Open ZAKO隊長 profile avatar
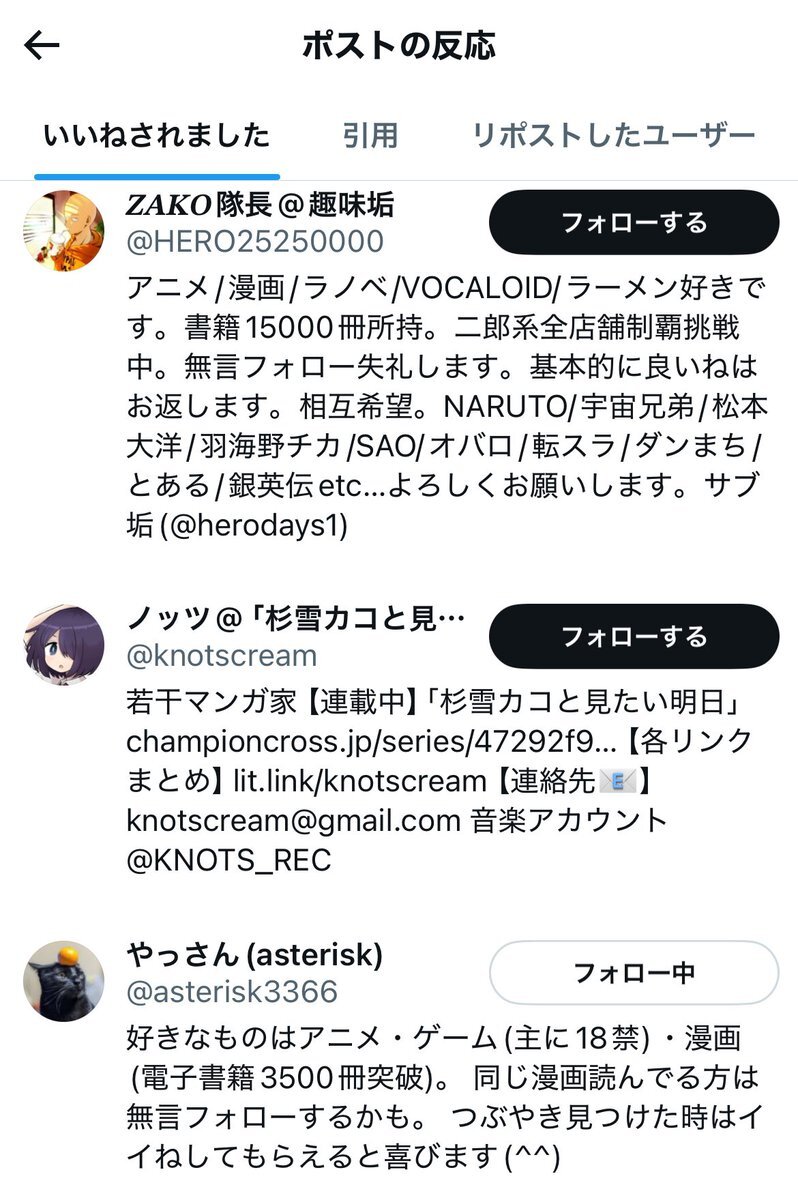The image size is (798, 1200). pyautogui.click(x=64, y=231)
